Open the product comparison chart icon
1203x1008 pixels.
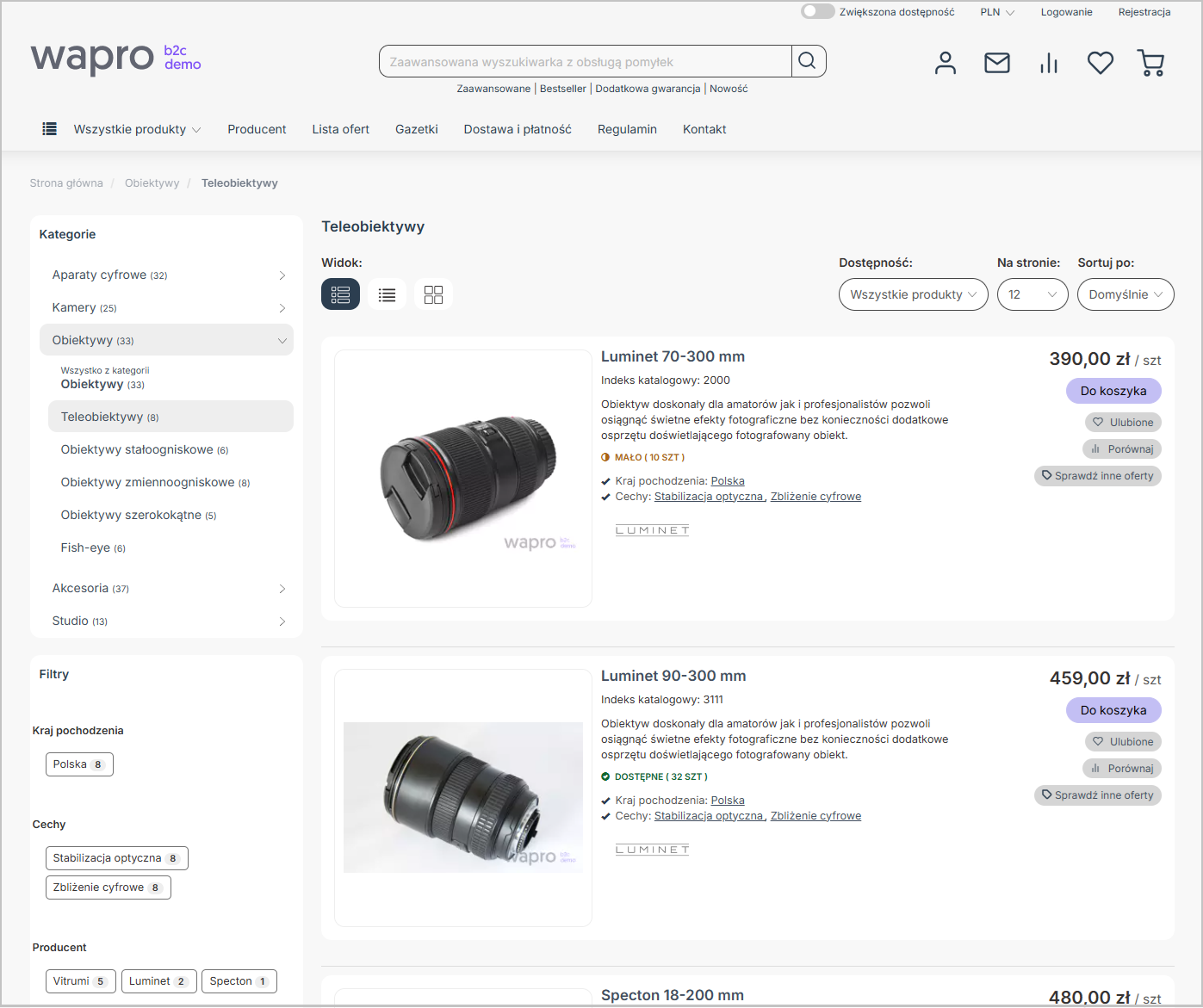coord(1048,63)
